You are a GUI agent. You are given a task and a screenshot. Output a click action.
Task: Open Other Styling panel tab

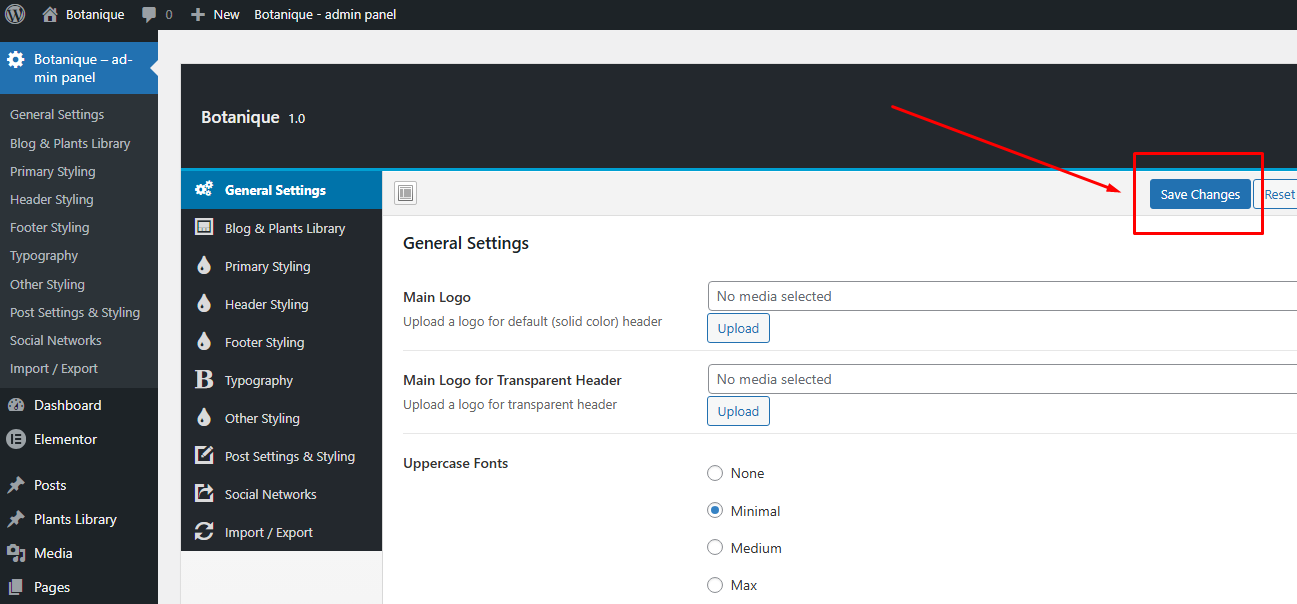coord(281,418)
